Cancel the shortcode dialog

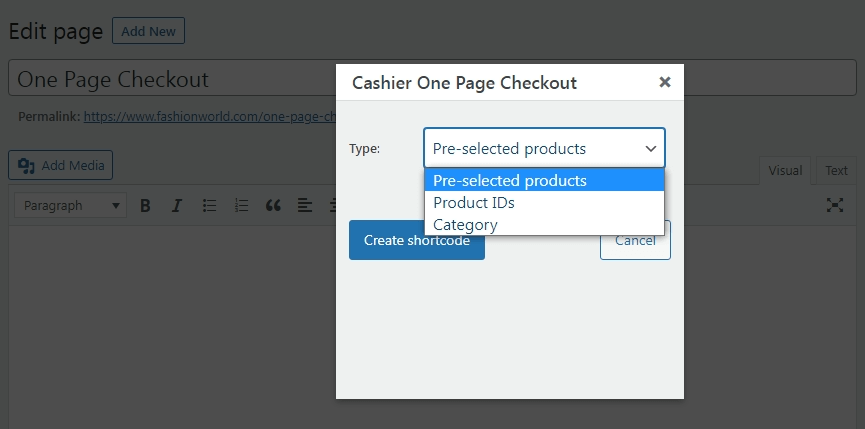click(x=635, y=240)
